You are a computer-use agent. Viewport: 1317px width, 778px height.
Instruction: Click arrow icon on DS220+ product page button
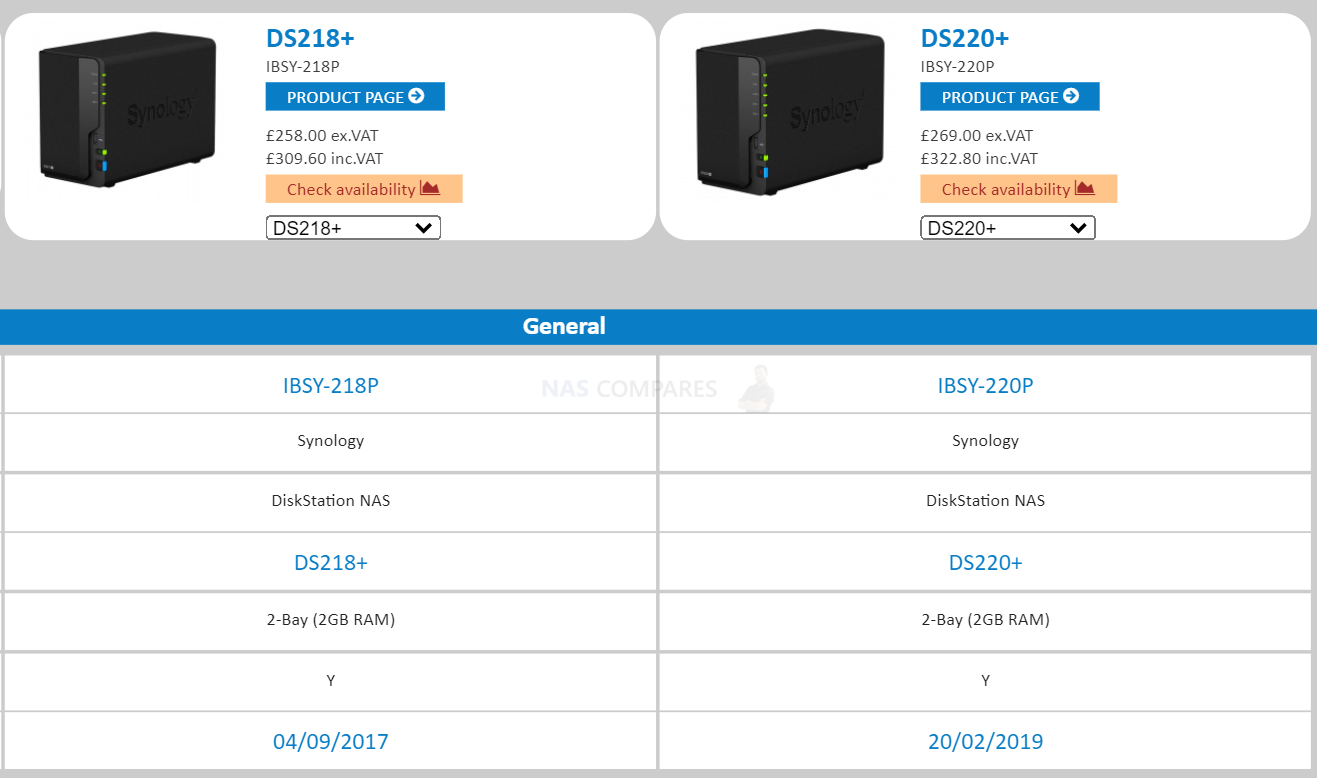[1072, 96]
